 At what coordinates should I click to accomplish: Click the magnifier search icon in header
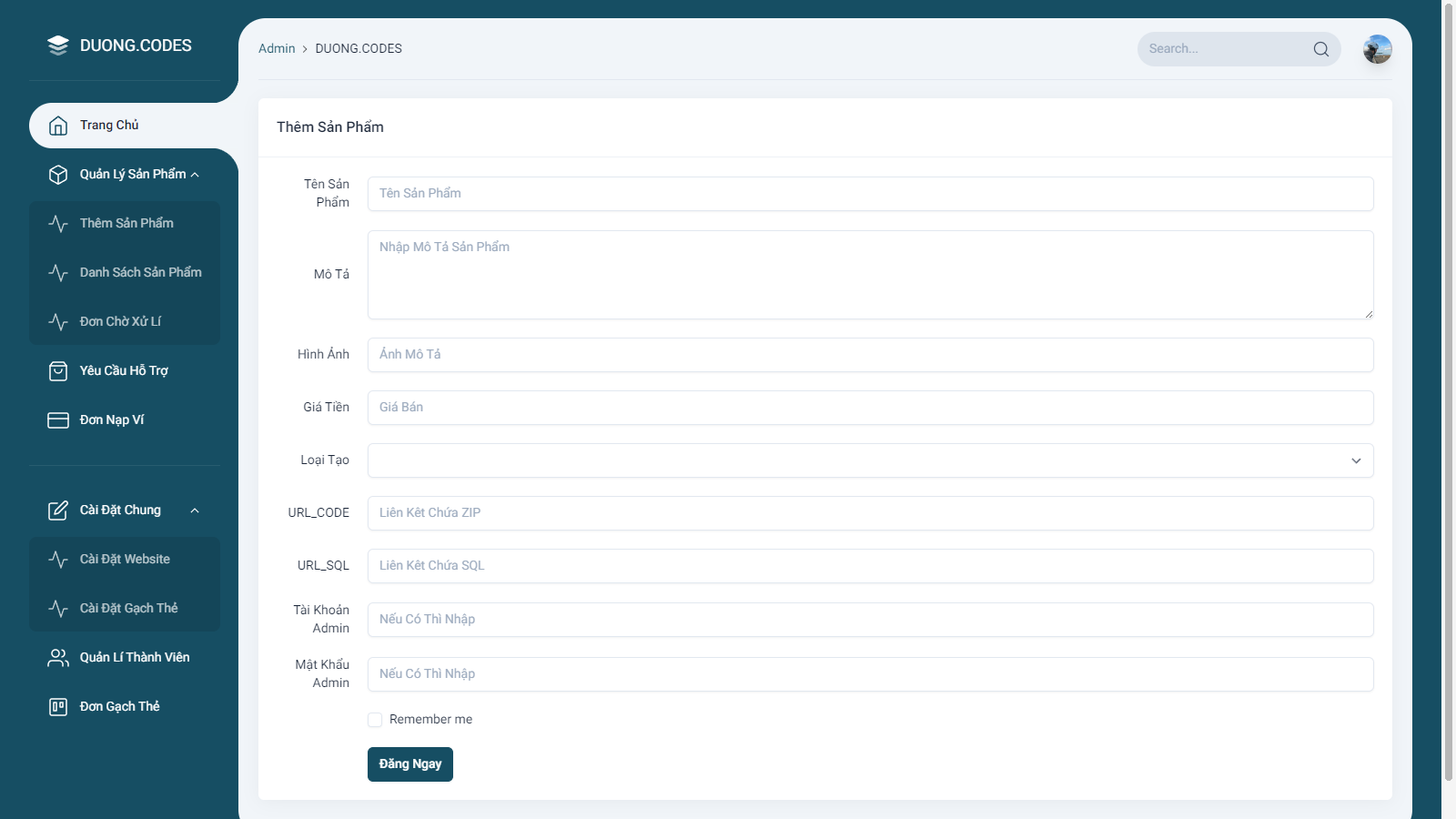tap(1320, 49)
